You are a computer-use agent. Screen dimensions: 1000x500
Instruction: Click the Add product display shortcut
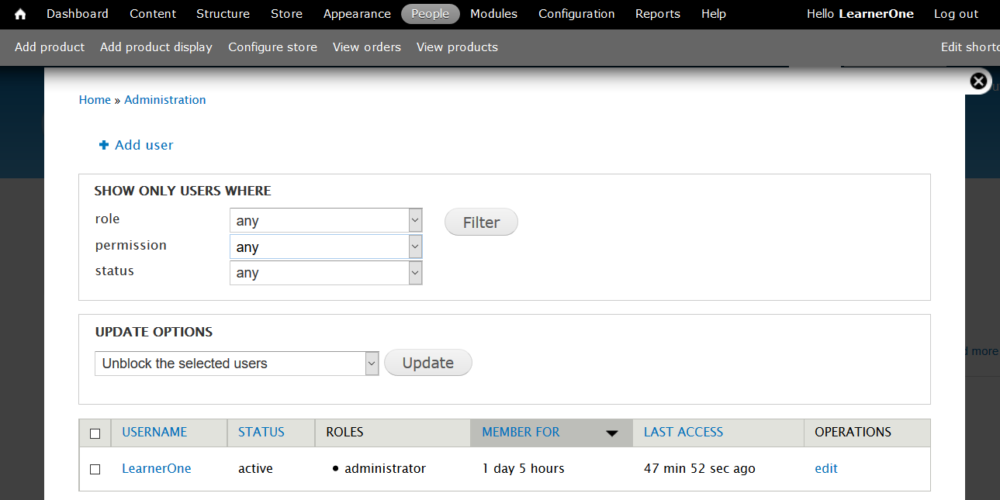click(156, 47)
